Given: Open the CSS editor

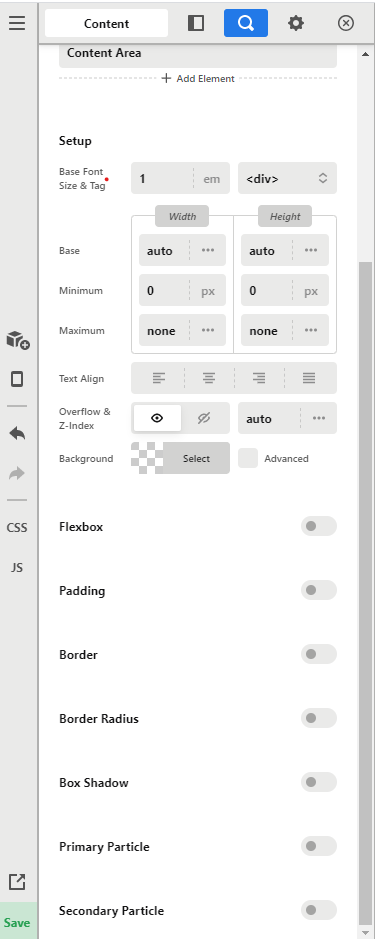Looking at the screenshot, I should tap(17, 528).
